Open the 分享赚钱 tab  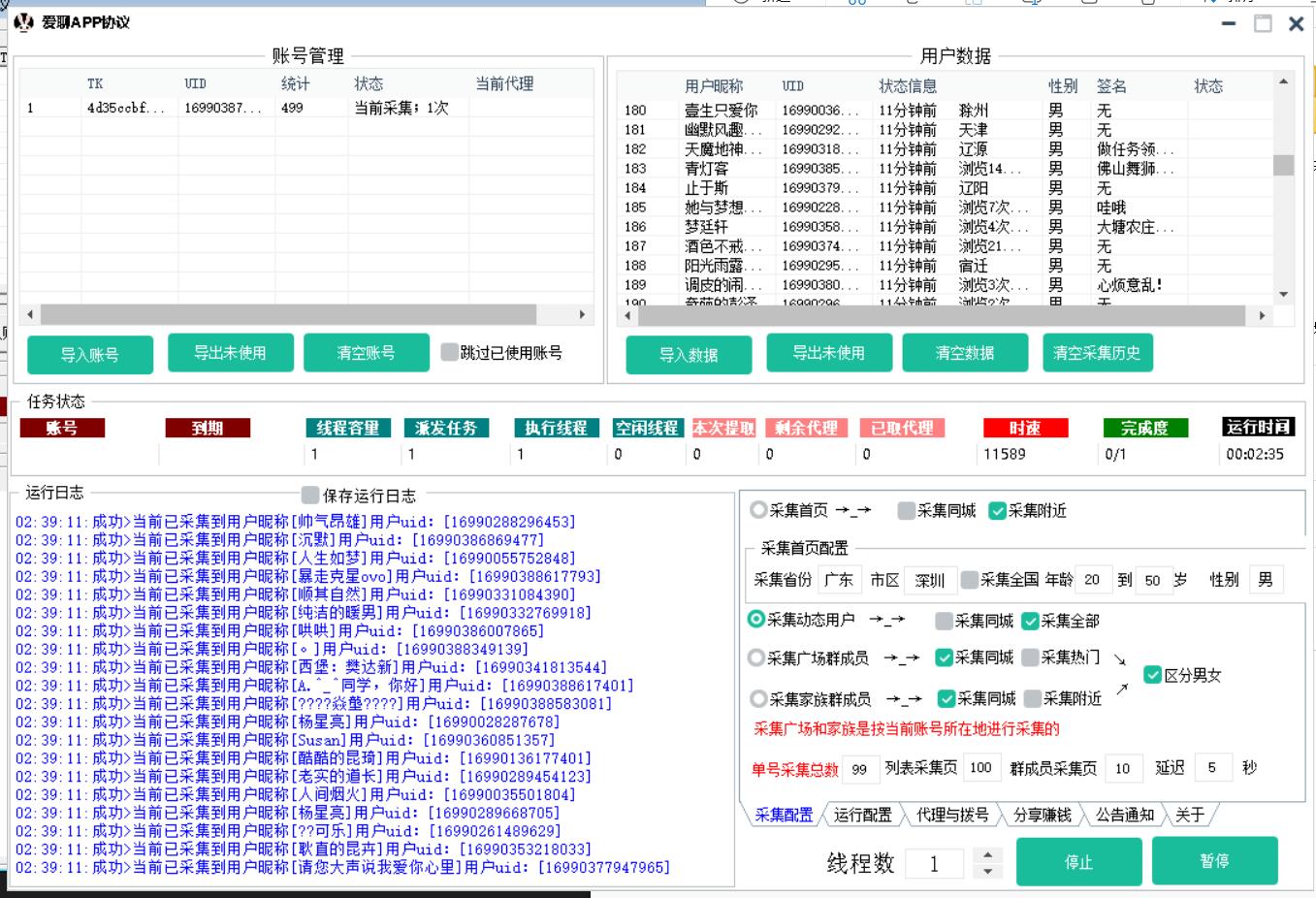point(1042,815)
